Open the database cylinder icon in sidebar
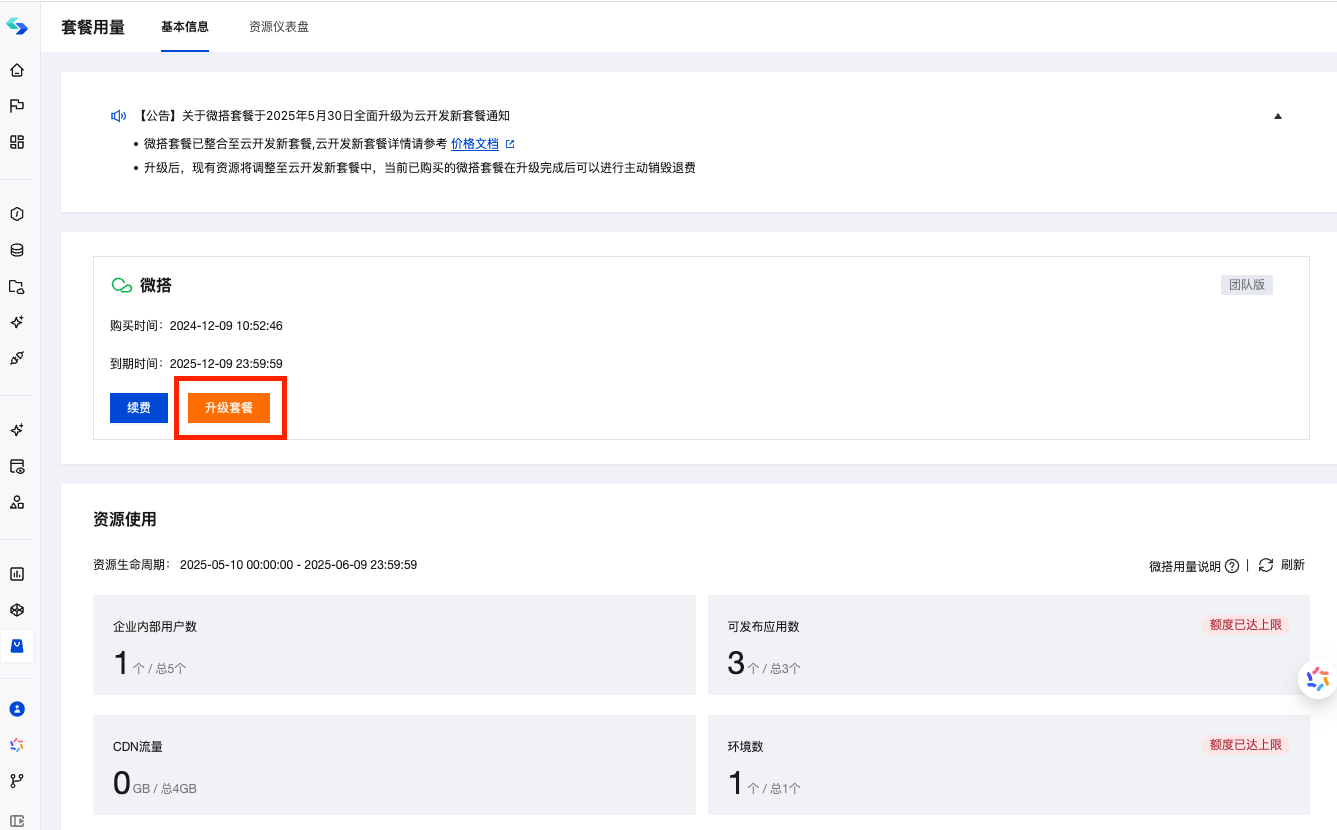 point(17,250)
